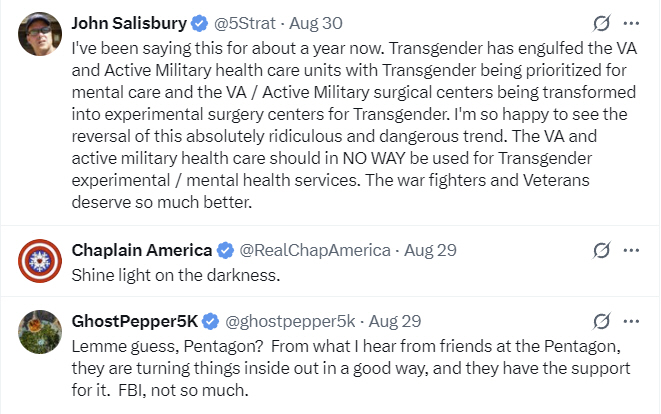Click the verified badge next to GhostPepper5K
Screen dimensions: 661x414
click(x=210, y=321)
